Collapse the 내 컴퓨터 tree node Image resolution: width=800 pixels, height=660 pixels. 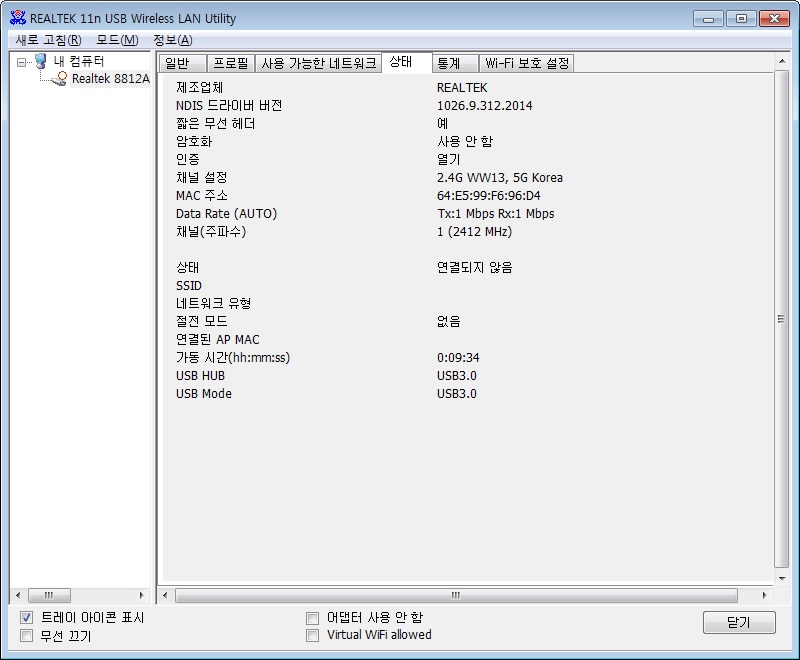pyautogui.click(x=21, y=62)
